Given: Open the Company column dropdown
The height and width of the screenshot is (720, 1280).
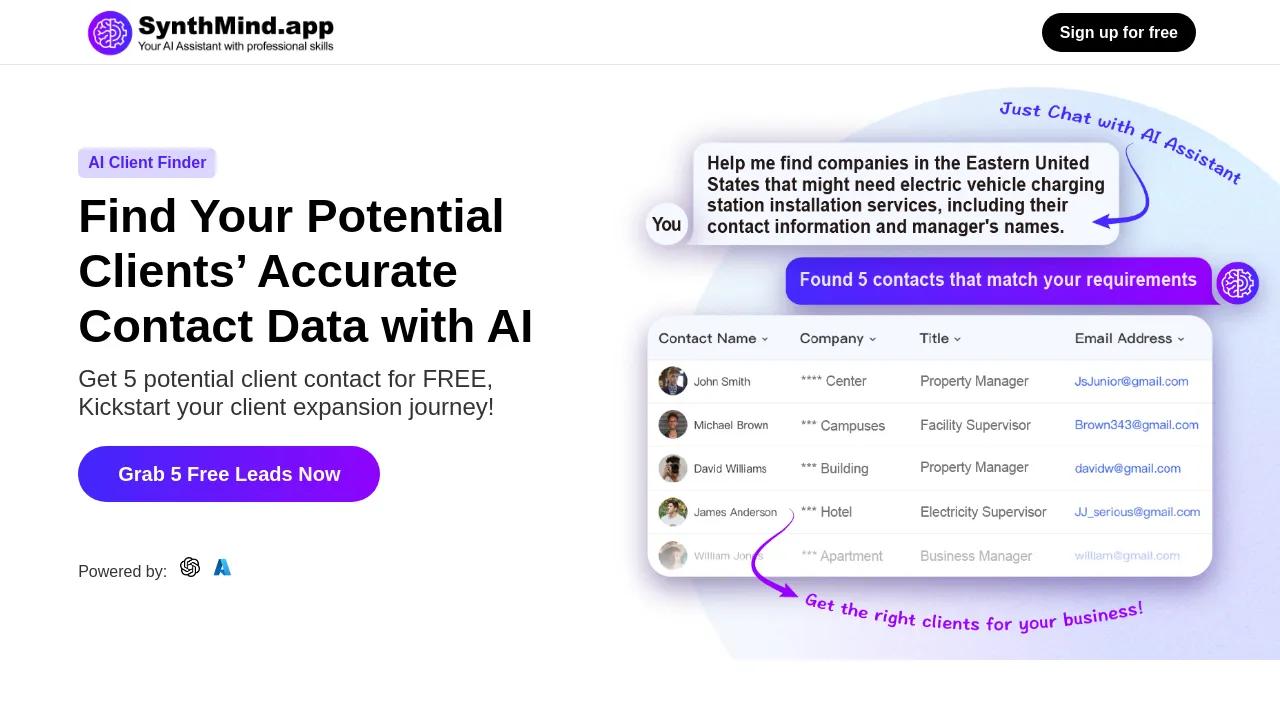Looking at the screenshot, I should [872, 339].
